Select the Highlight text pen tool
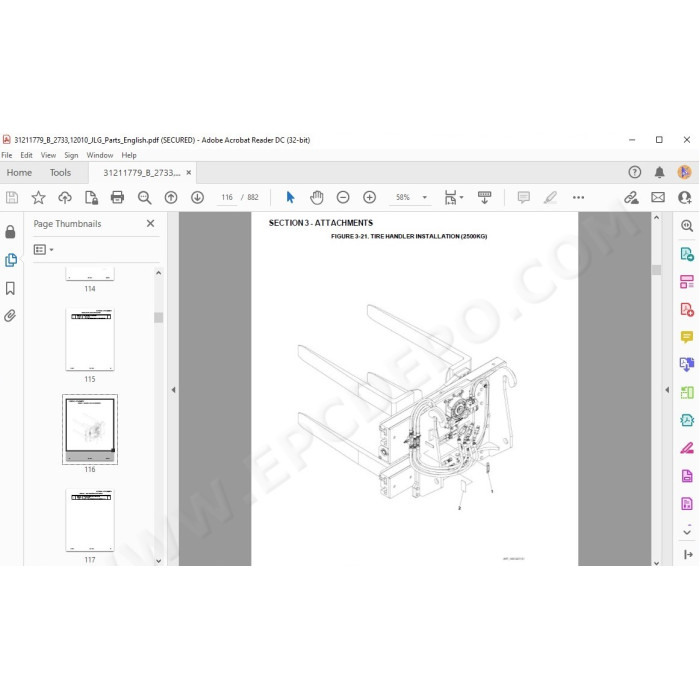This screenshot has width=700, height=700. tap(550, 197)
